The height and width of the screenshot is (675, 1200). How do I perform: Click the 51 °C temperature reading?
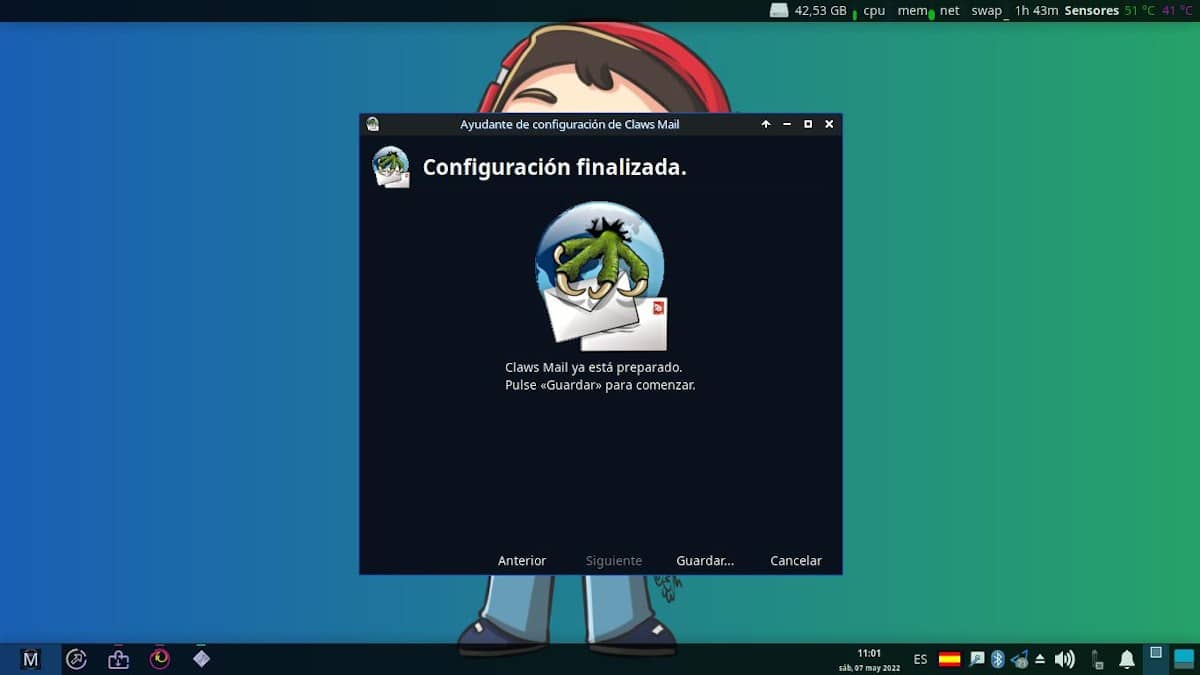[1138, 11]
